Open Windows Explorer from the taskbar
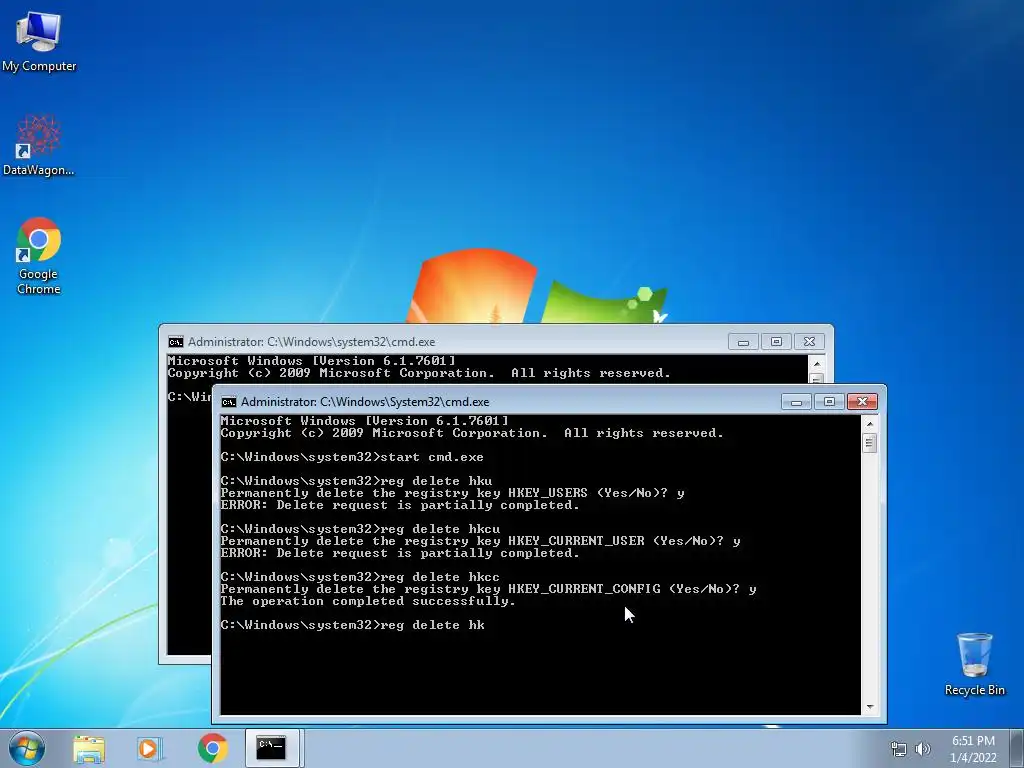Viewport: 1024px width, 768px height. tap(89, 749)
